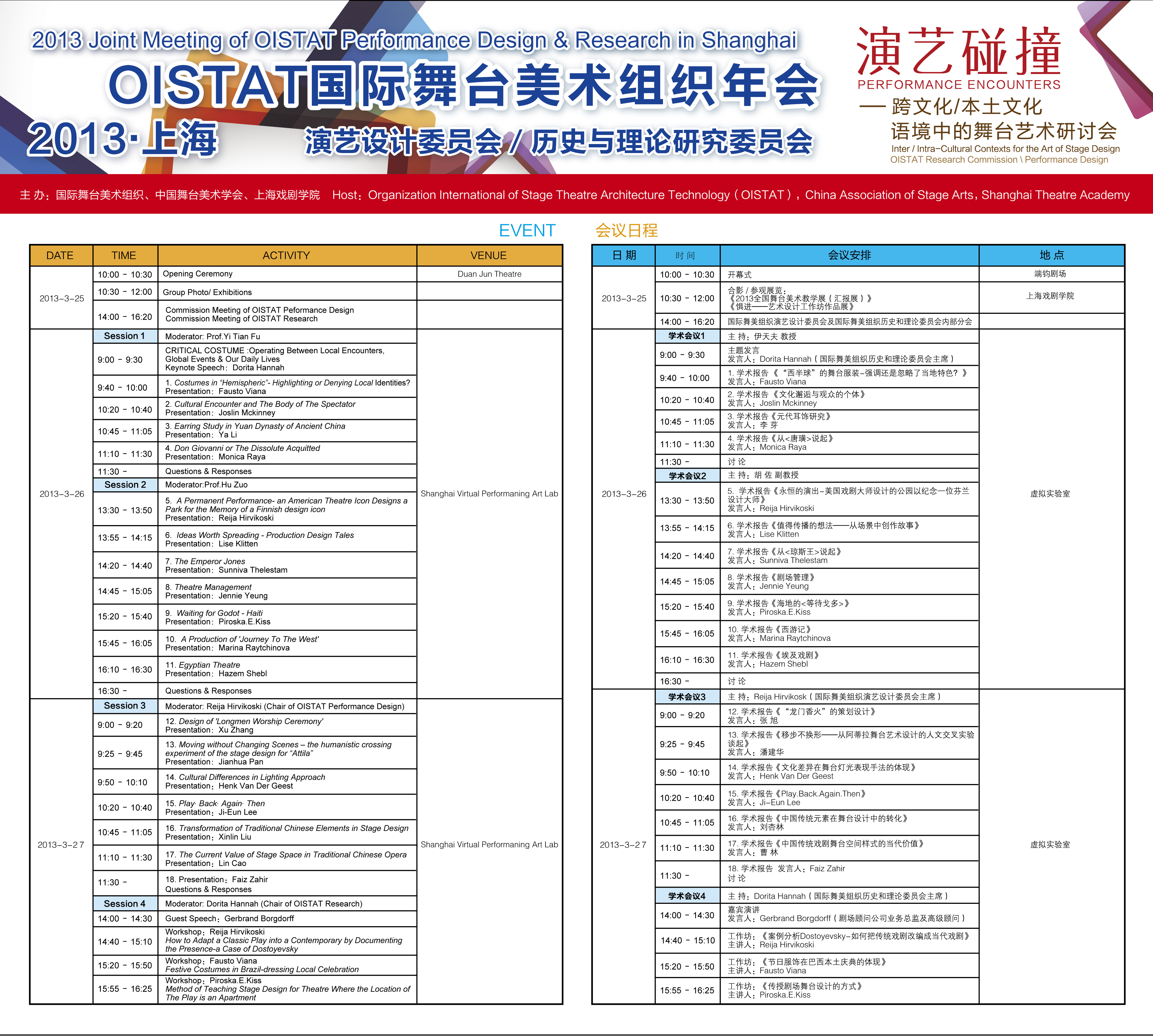
Task: Click the VENUE column header
Action: pos(488,256)
